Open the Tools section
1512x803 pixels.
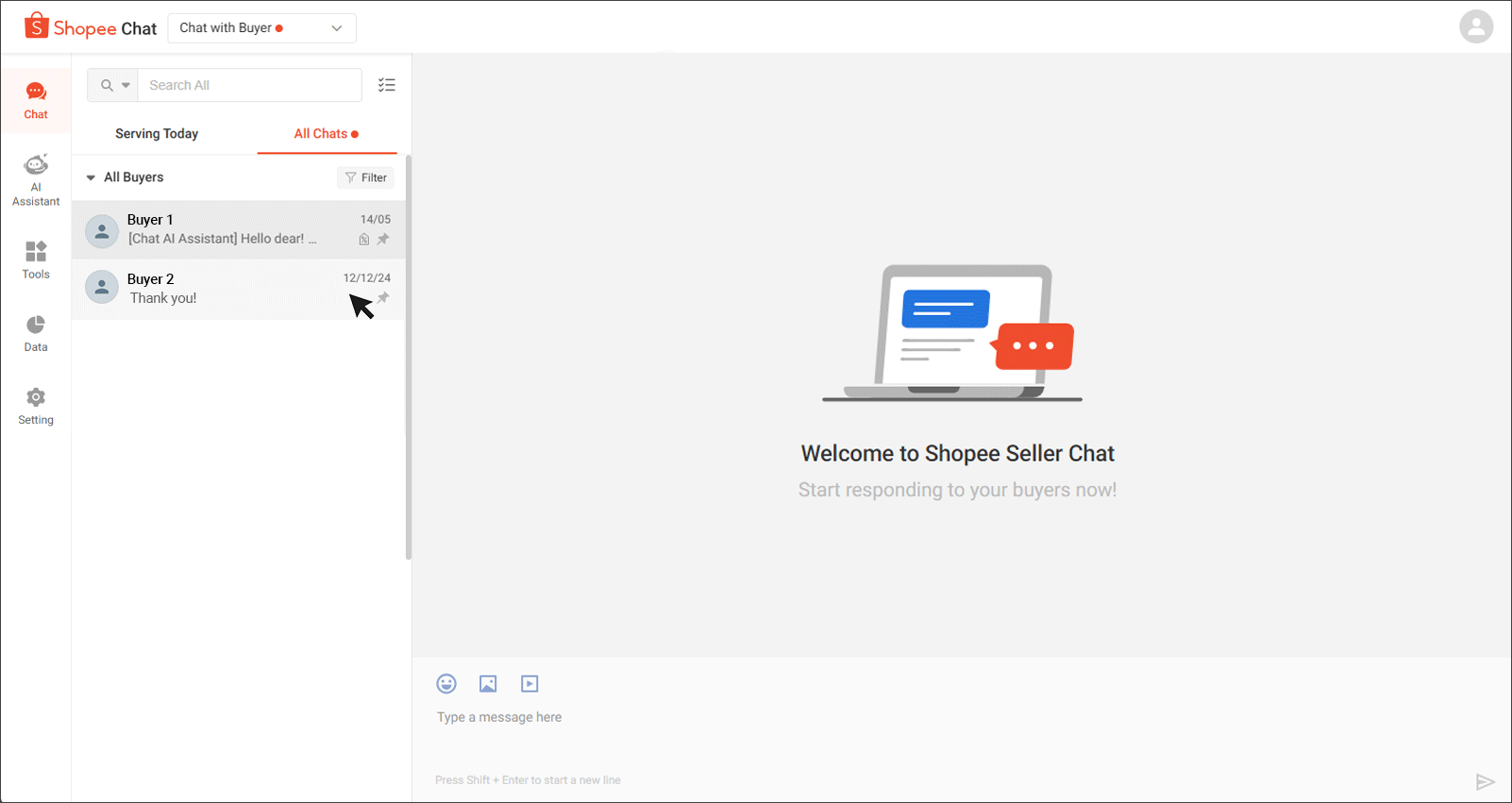tap(36, 259)
